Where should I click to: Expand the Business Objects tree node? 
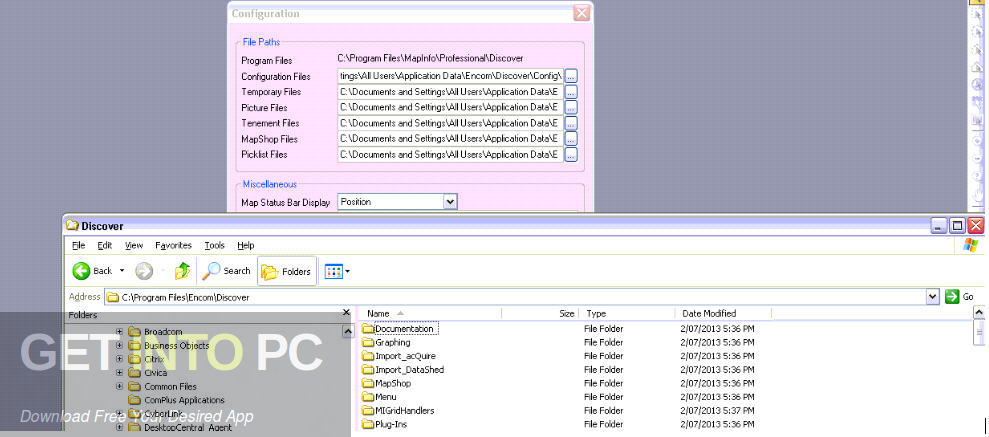[119, 346]
